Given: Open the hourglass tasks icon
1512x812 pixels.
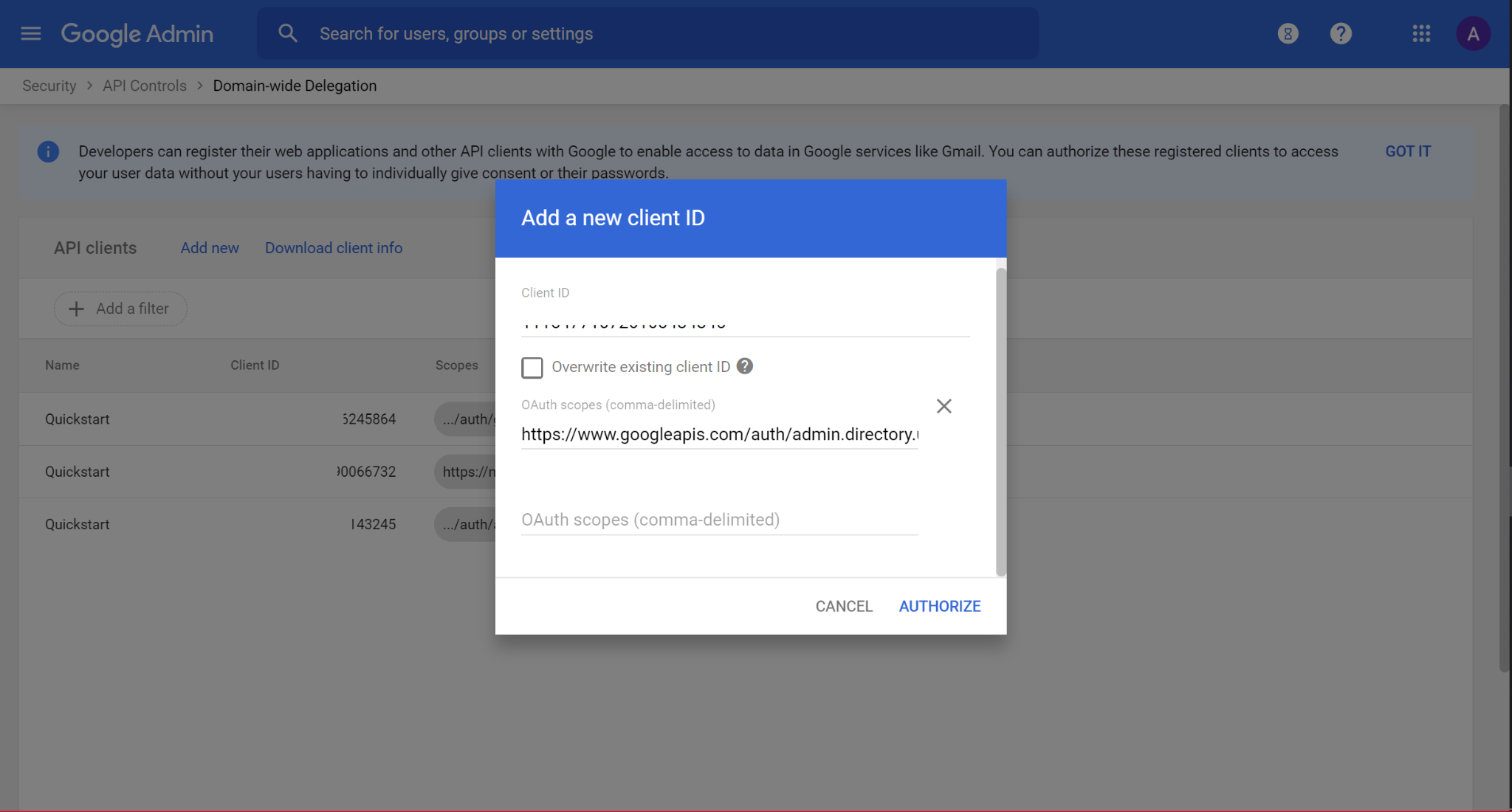Looking at the screenshot, I should click(x=1288, y=34).
